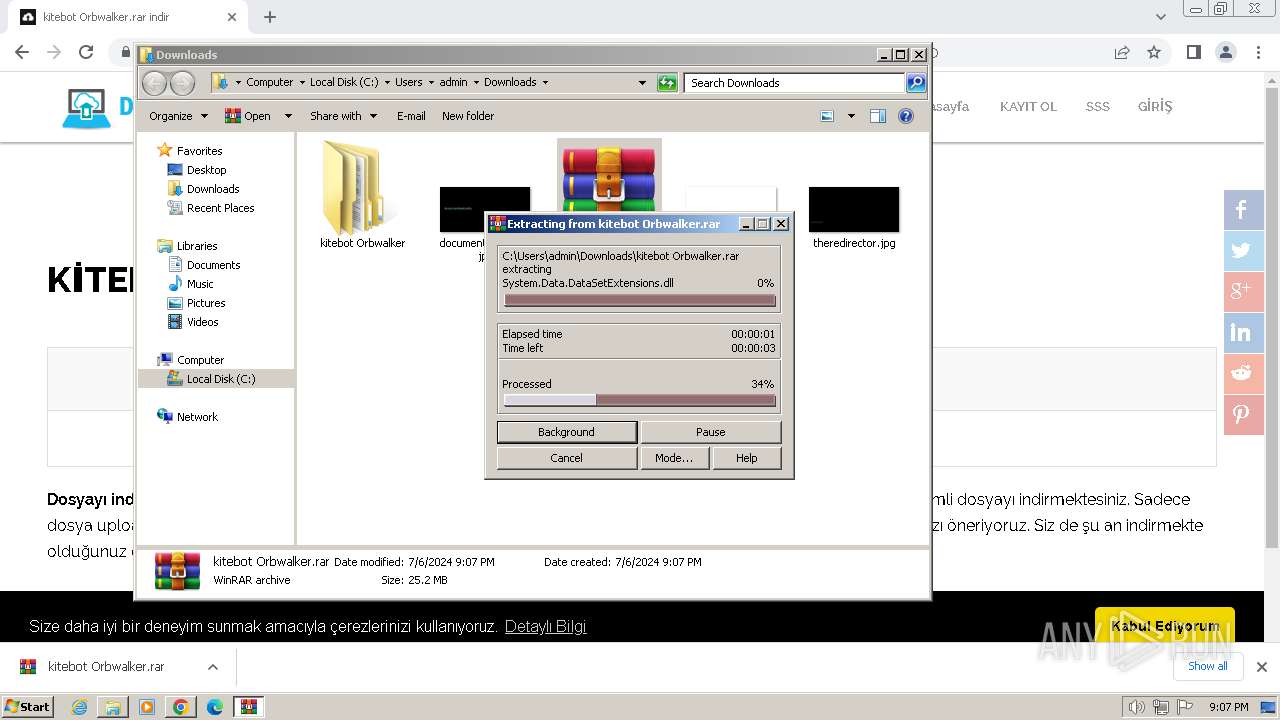Click the Explorer Forward navigation arrow
Image resolution: width=1280 pixels, height=720 pixels.
coord(182,83)
